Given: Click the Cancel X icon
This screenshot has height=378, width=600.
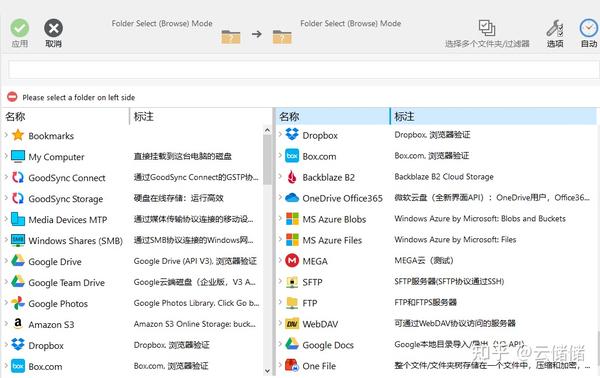Looking at the screenshot, I should click(53, 28).
